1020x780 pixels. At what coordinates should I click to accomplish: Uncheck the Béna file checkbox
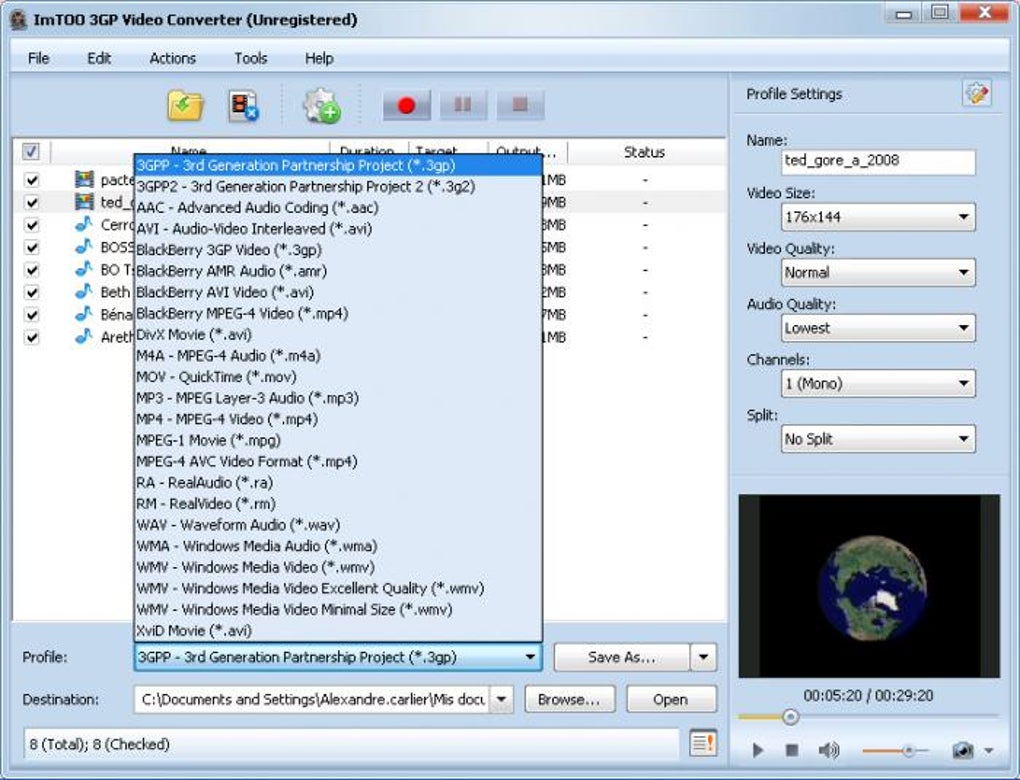31,315
